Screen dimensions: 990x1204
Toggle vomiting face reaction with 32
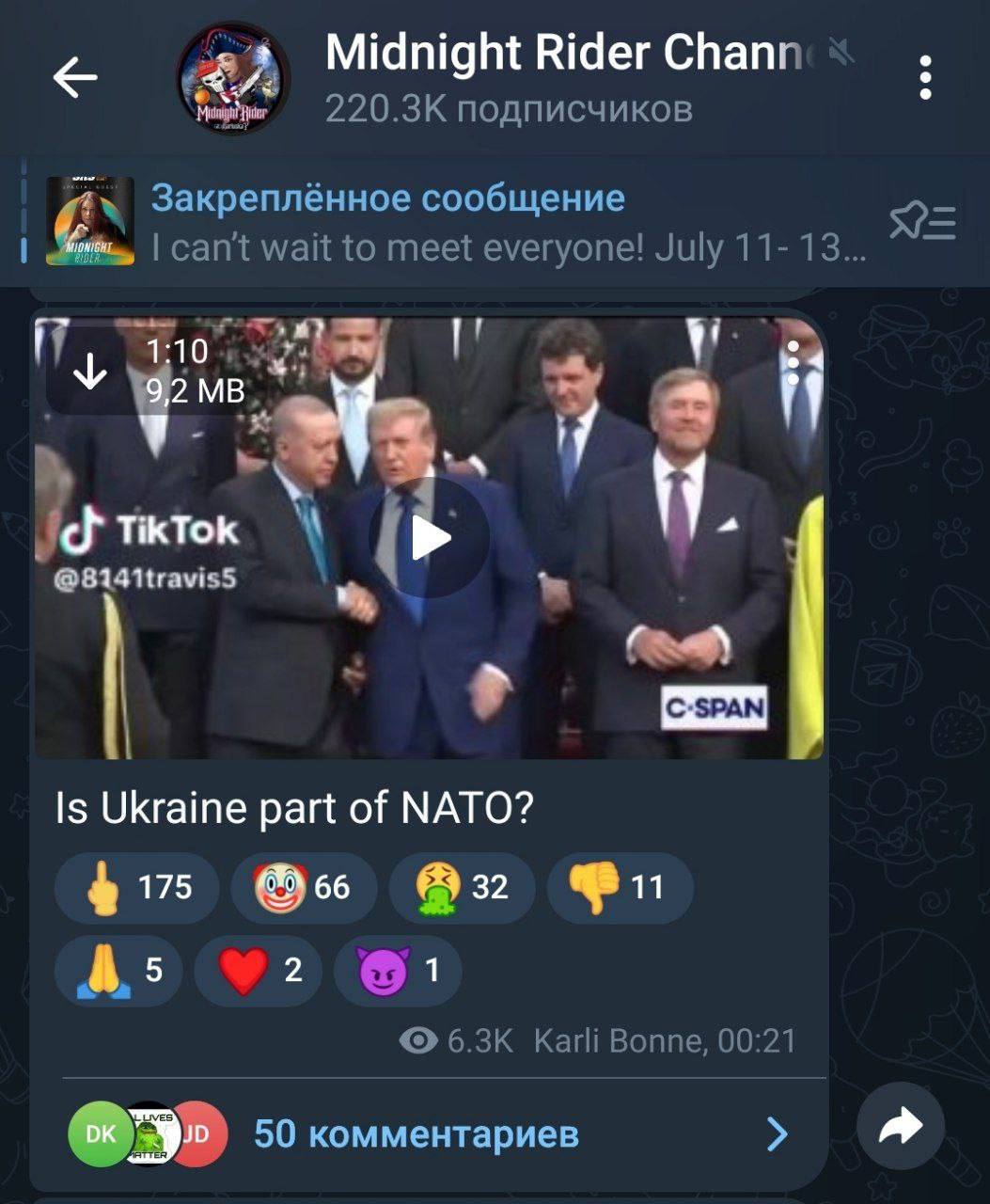[x=462, y=887]
